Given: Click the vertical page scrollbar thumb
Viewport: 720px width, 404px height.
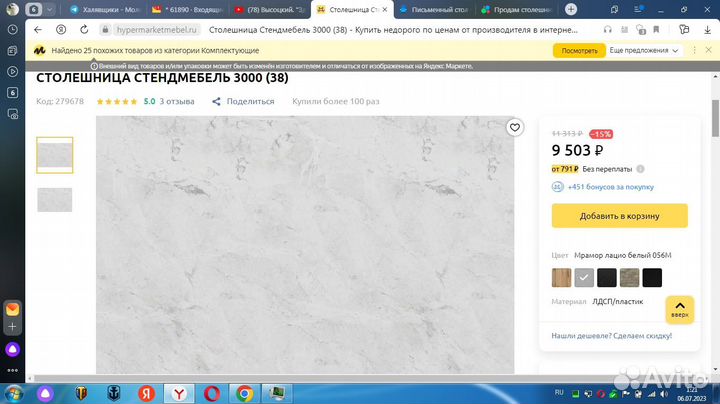Looking at the screenshot, I should point(715,118).
